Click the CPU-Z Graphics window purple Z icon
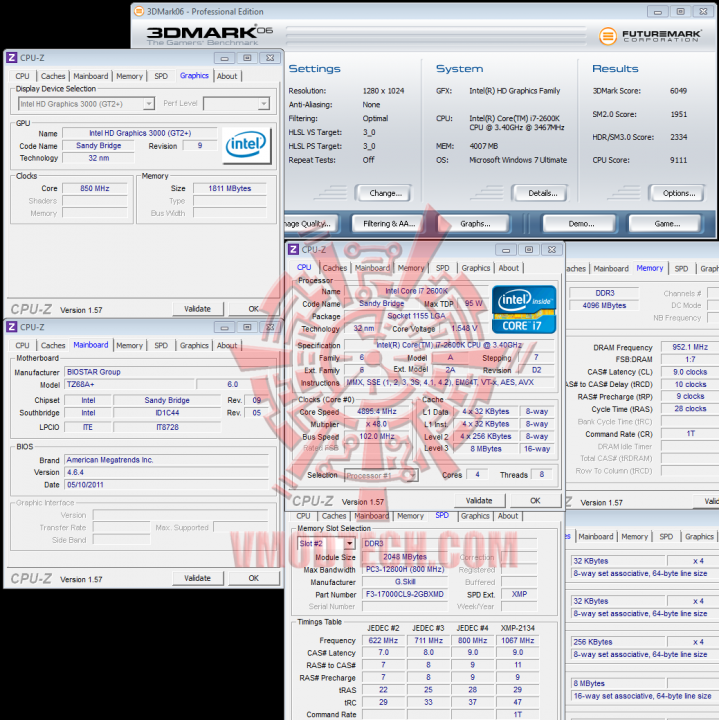This screenshot has width=719, height=720. point(11,58)
